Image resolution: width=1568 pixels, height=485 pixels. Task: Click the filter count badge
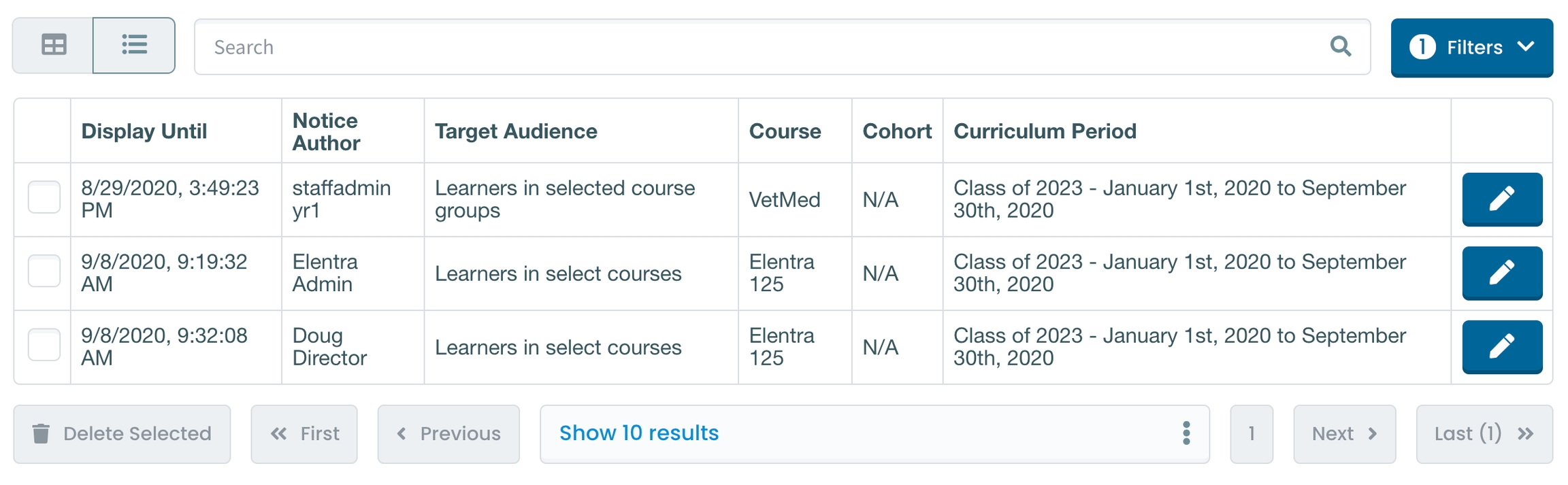(1422, 47)
